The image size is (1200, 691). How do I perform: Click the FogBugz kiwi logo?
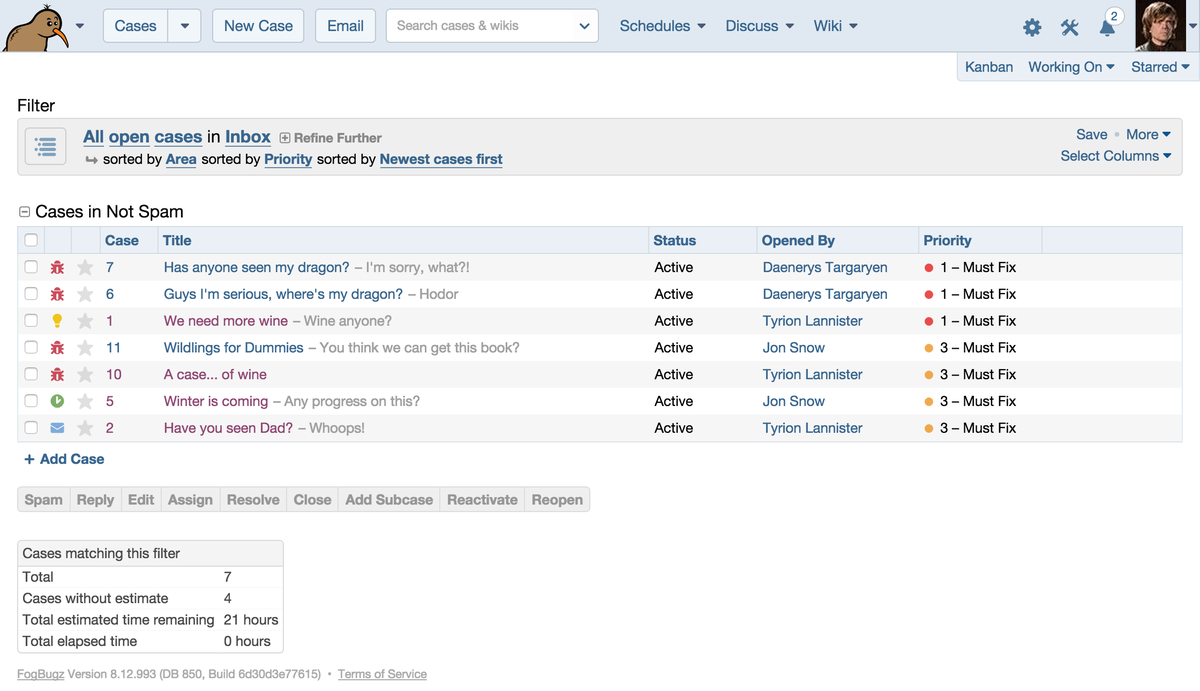point(36,27)
